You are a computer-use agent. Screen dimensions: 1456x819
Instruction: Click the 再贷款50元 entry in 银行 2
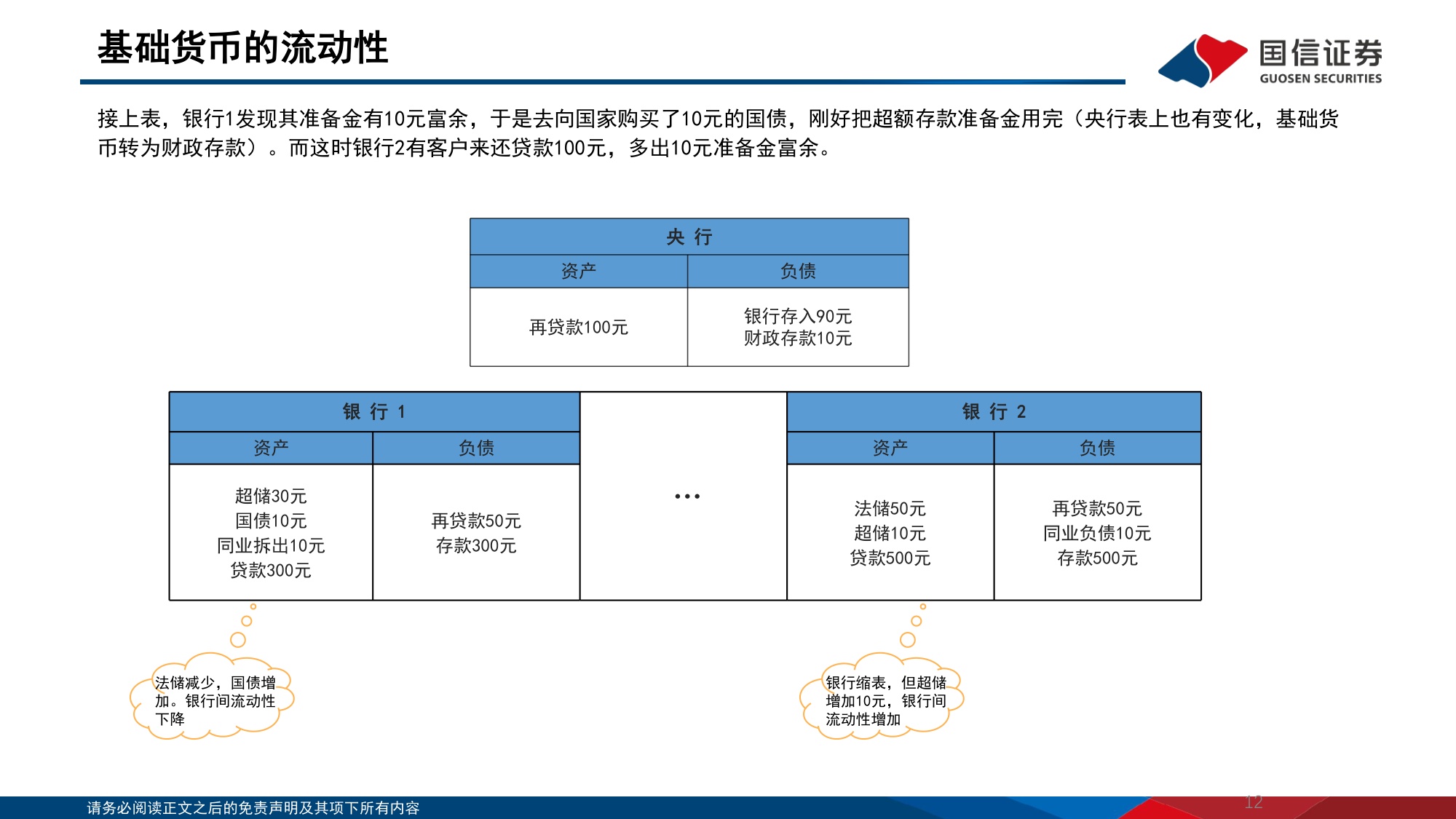point(1097,508)
